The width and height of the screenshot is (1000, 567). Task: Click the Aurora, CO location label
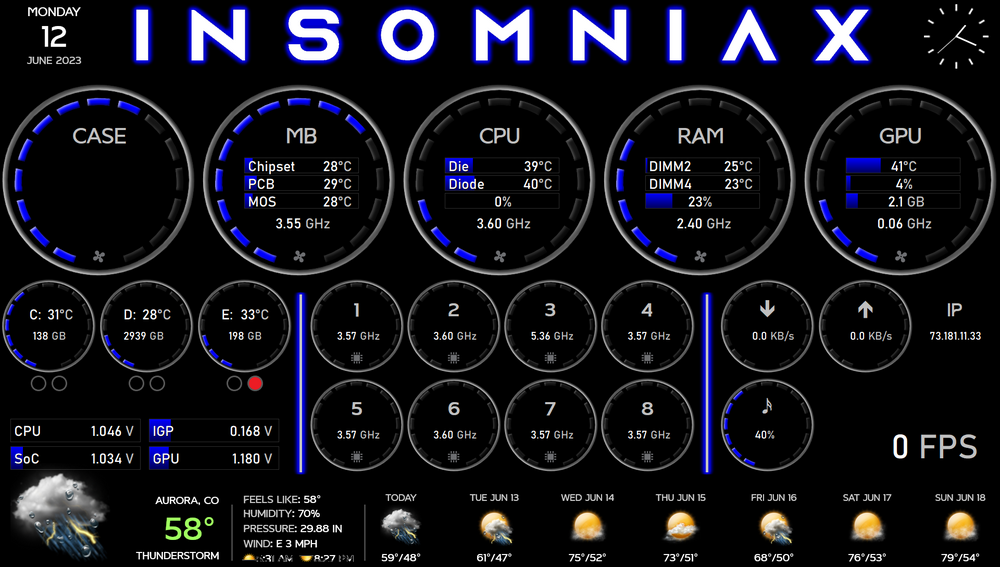187,500
